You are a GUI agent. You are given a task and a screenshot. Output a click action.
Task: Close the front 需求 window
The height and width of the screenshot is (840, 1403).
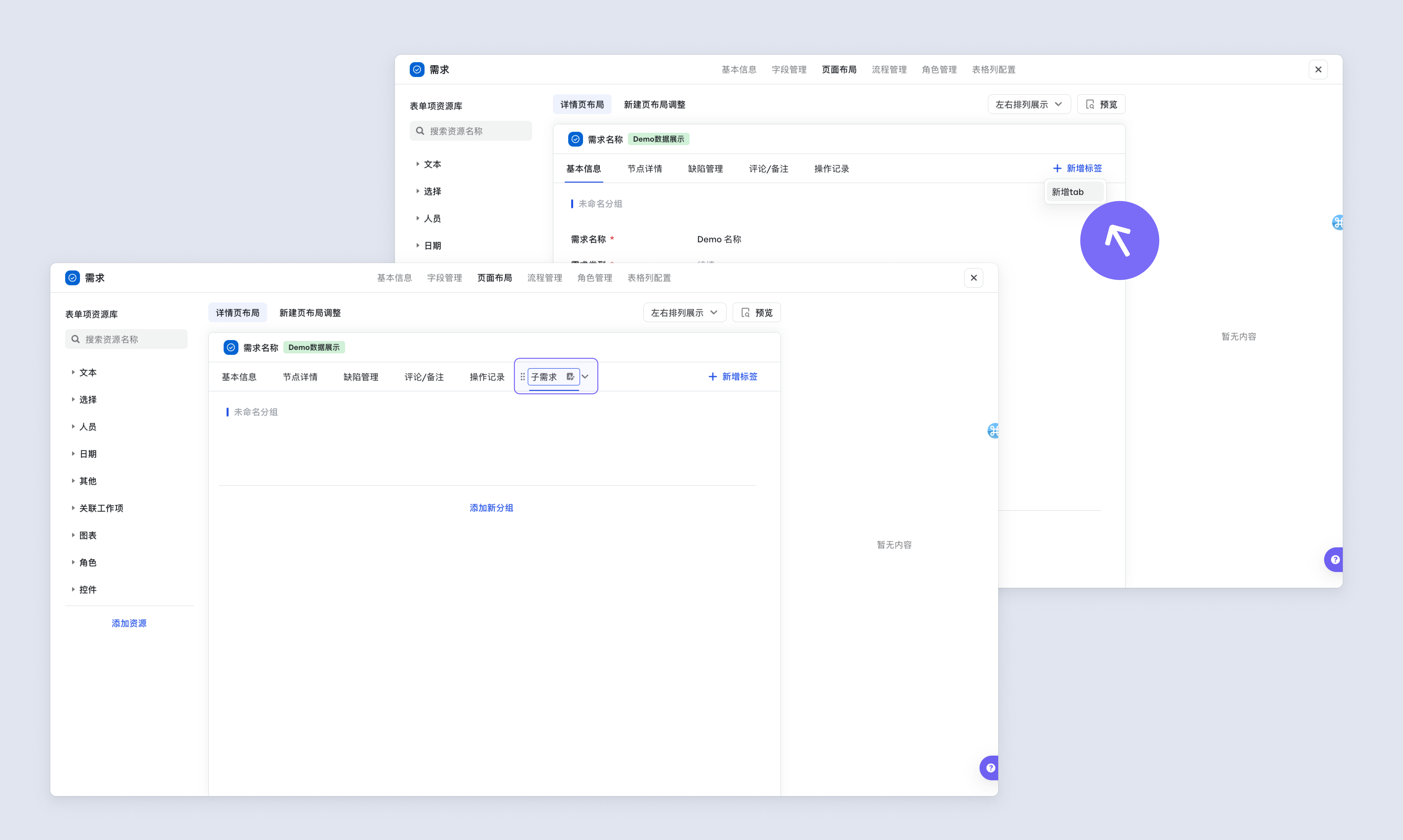[974, 278]
